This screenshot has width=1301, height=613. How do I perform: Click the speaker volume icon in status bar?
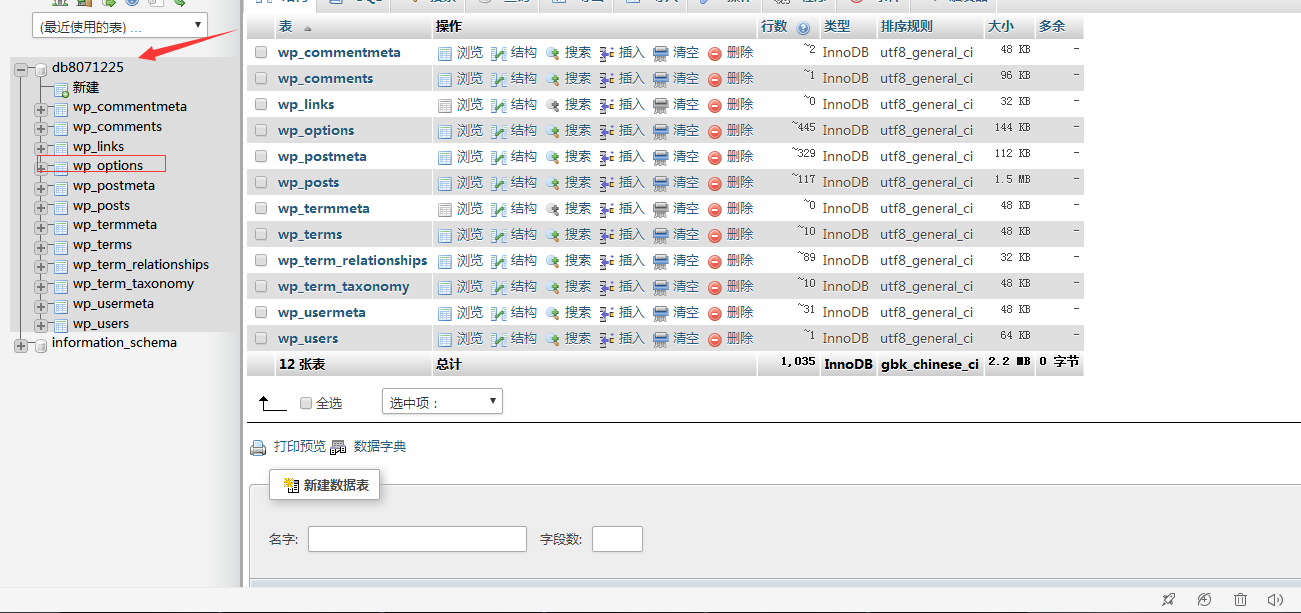(x=1275, y=600)
